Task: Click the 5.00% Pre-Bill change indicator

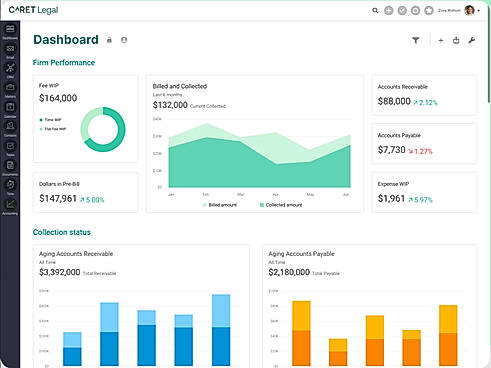Action: [92, 200]
